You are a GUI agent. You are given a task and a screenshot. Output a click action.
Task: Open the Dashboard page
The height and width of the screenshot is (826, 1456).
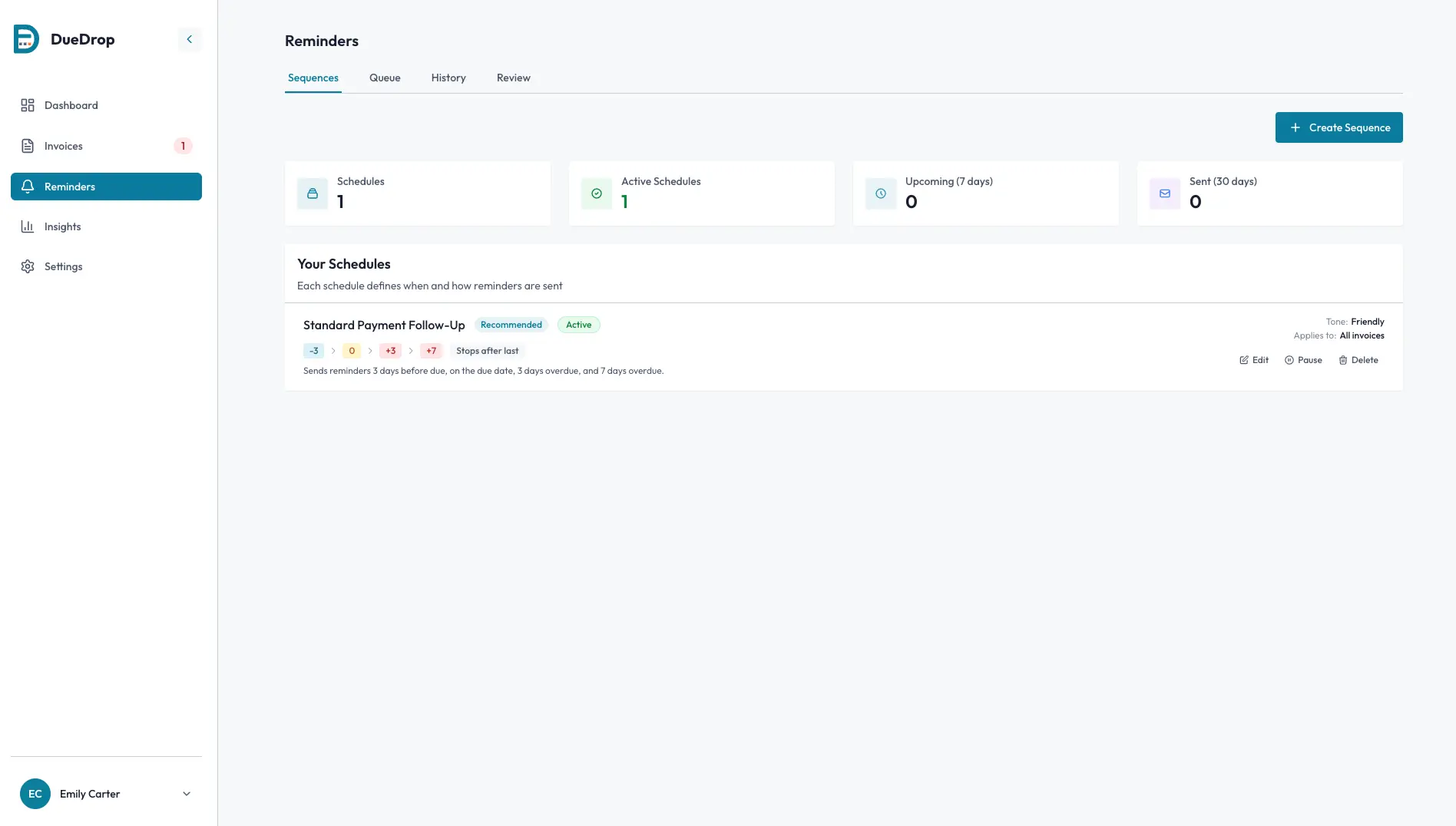pyautogui.click(x=71, y=105)
